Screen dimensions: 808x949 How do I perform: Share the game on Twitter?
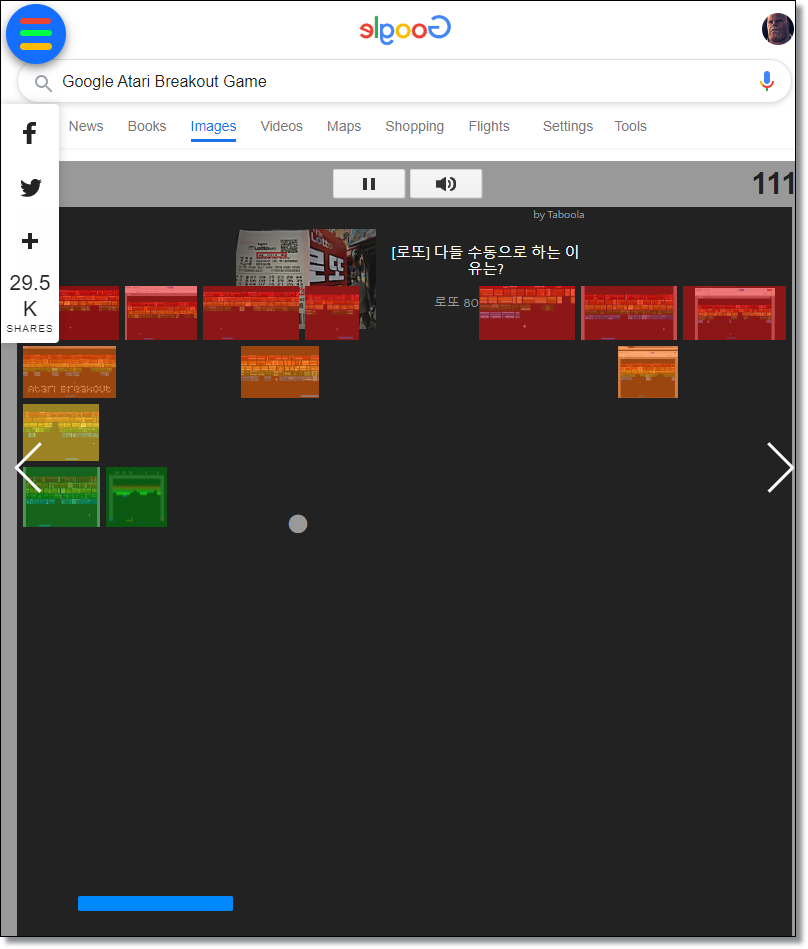[30, 187]
